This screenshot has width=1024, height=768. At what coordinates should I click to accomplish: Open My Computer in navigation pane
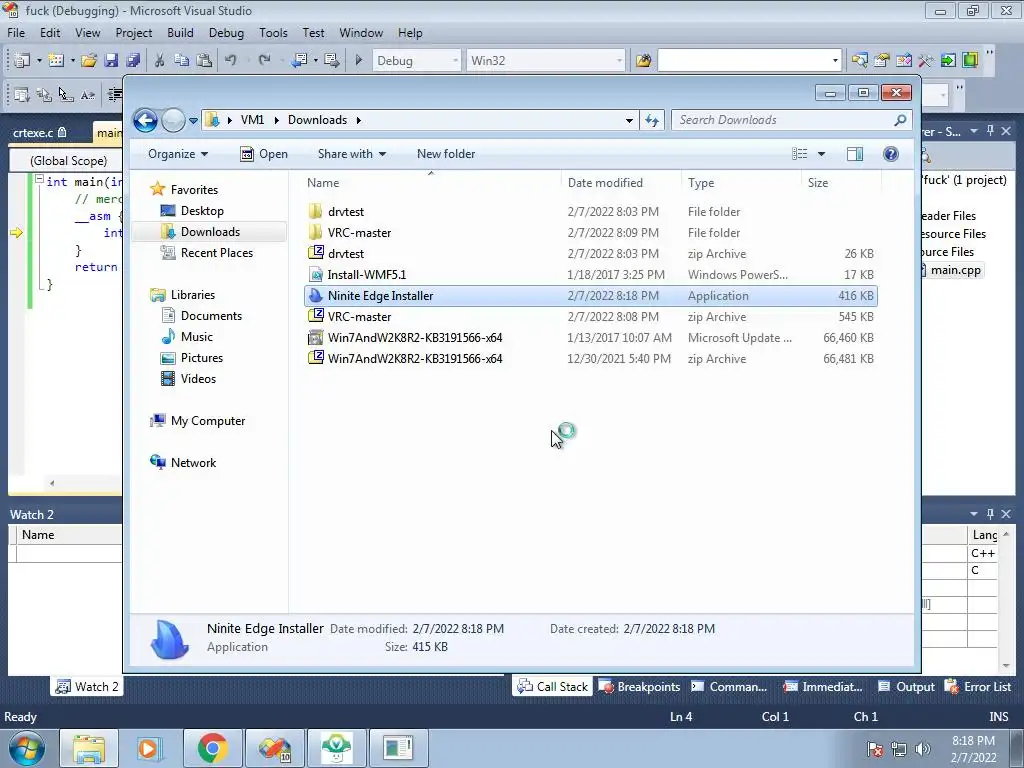pyautogui.click(x=208, y=421)
